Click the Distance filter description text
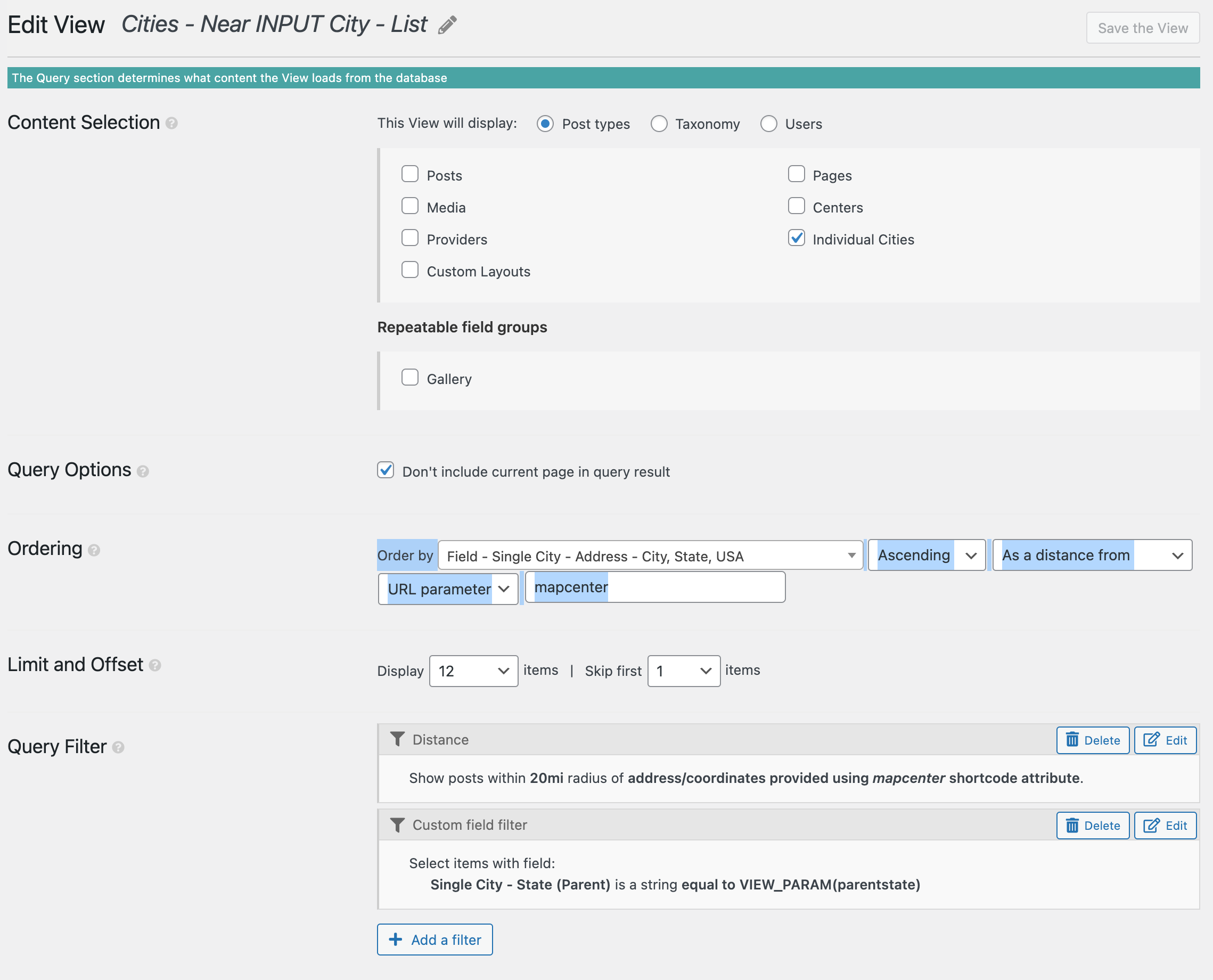This screenshot has width=1213, height=980. pos(745,778)
